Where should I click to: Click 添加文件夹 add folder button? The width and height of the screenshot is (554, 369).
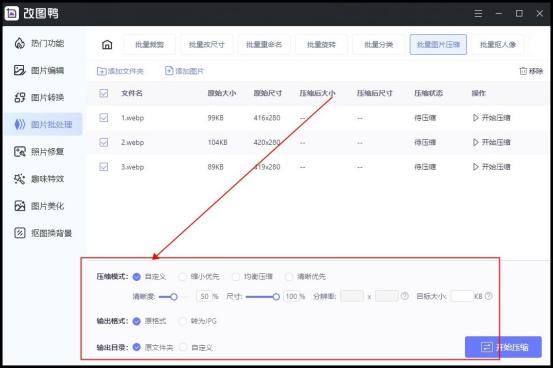click(120, 71)
